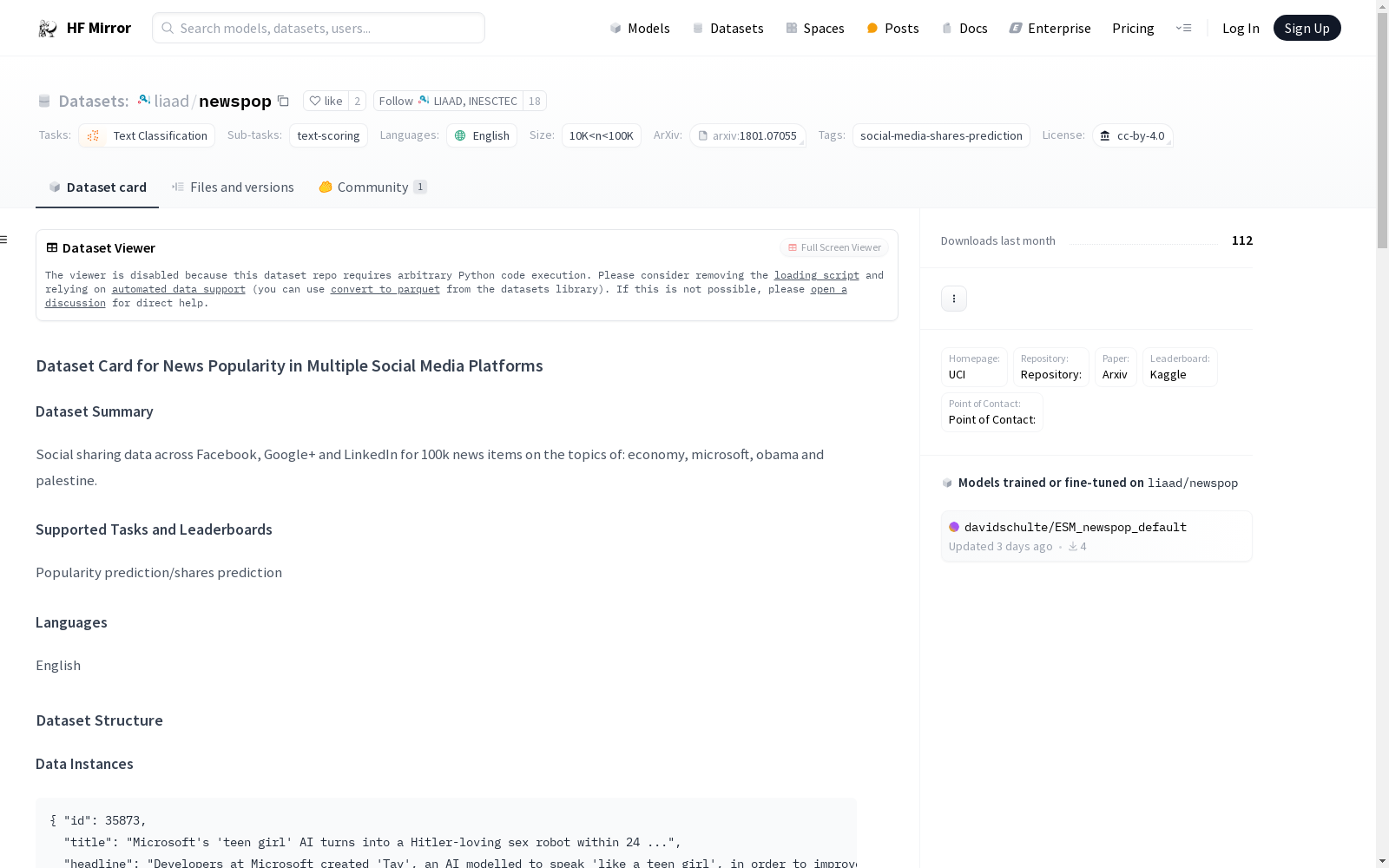The image size is (1389, 868).
Task: Open the three-dot options menu
Action: point(954,299)
